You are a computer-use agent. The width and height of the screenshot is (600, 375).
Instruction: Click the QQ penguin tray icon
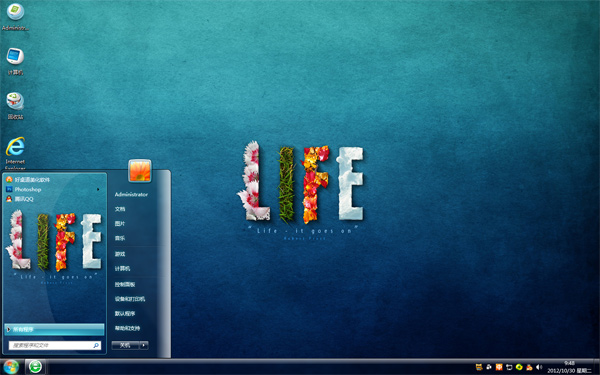pyautogui.click(x=529, y=367)
